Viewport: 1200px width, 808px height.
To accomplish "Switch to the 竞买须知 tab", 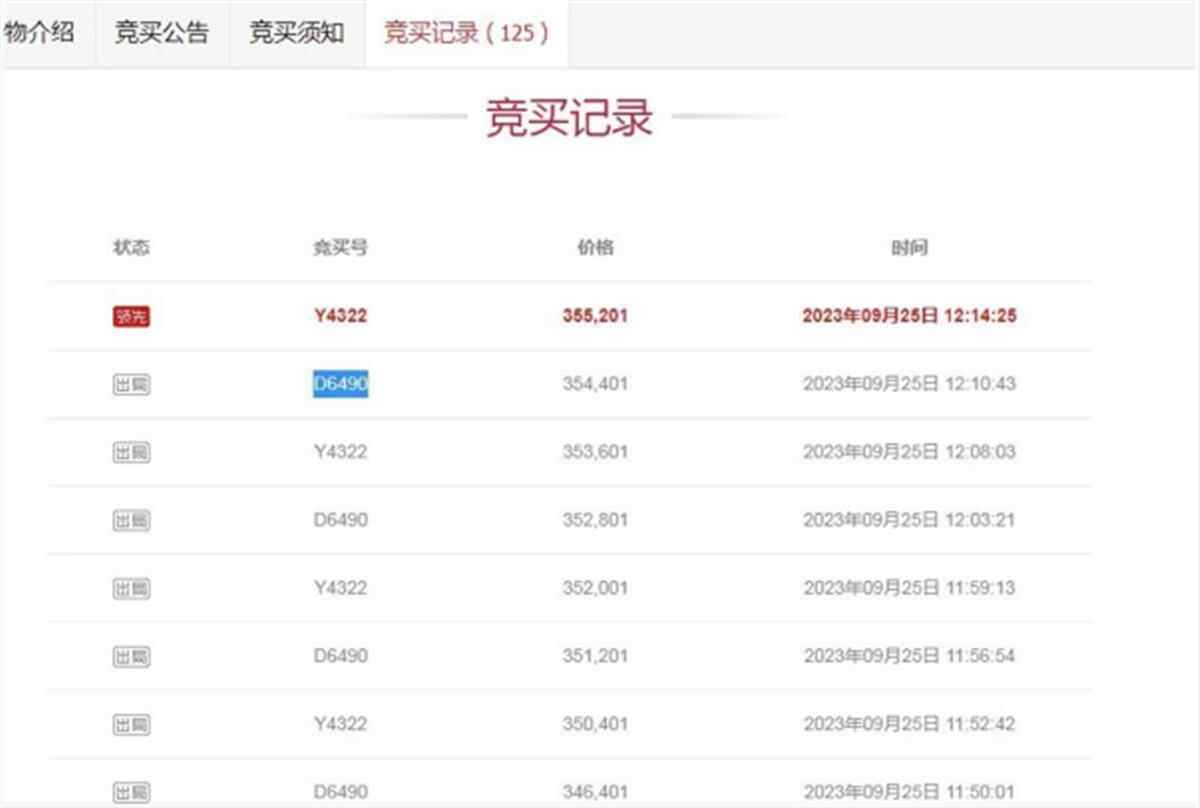I will 297,33.
